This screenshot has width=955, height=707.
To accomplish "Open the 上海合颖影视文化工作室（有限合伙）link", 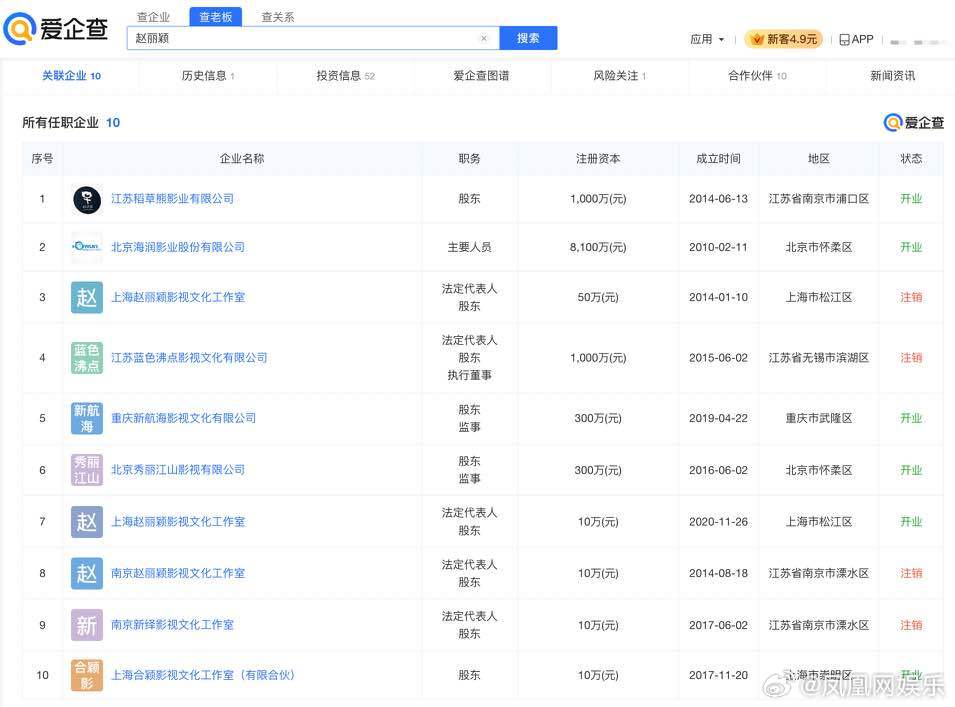I will point(203,675).
